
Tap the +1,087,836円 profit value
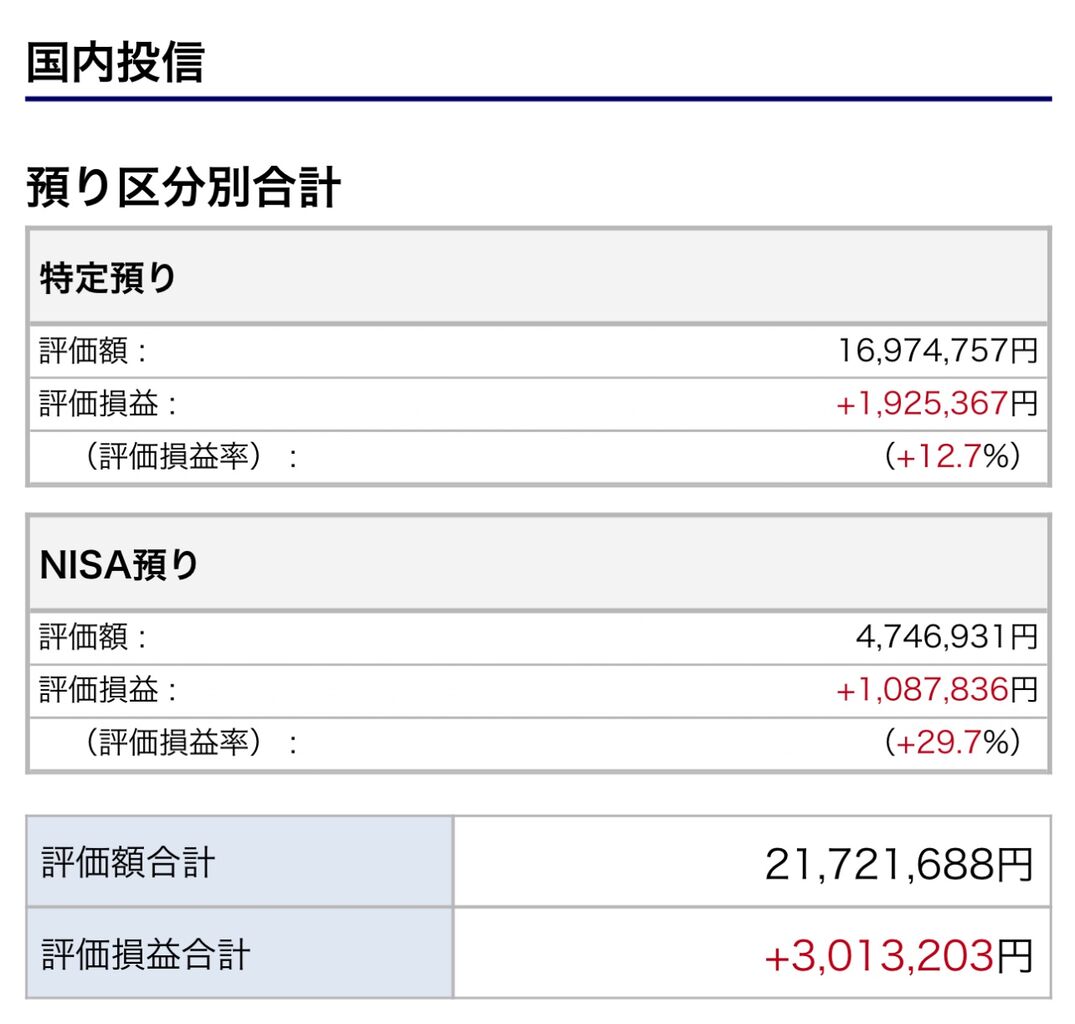(x=936, y=689)
